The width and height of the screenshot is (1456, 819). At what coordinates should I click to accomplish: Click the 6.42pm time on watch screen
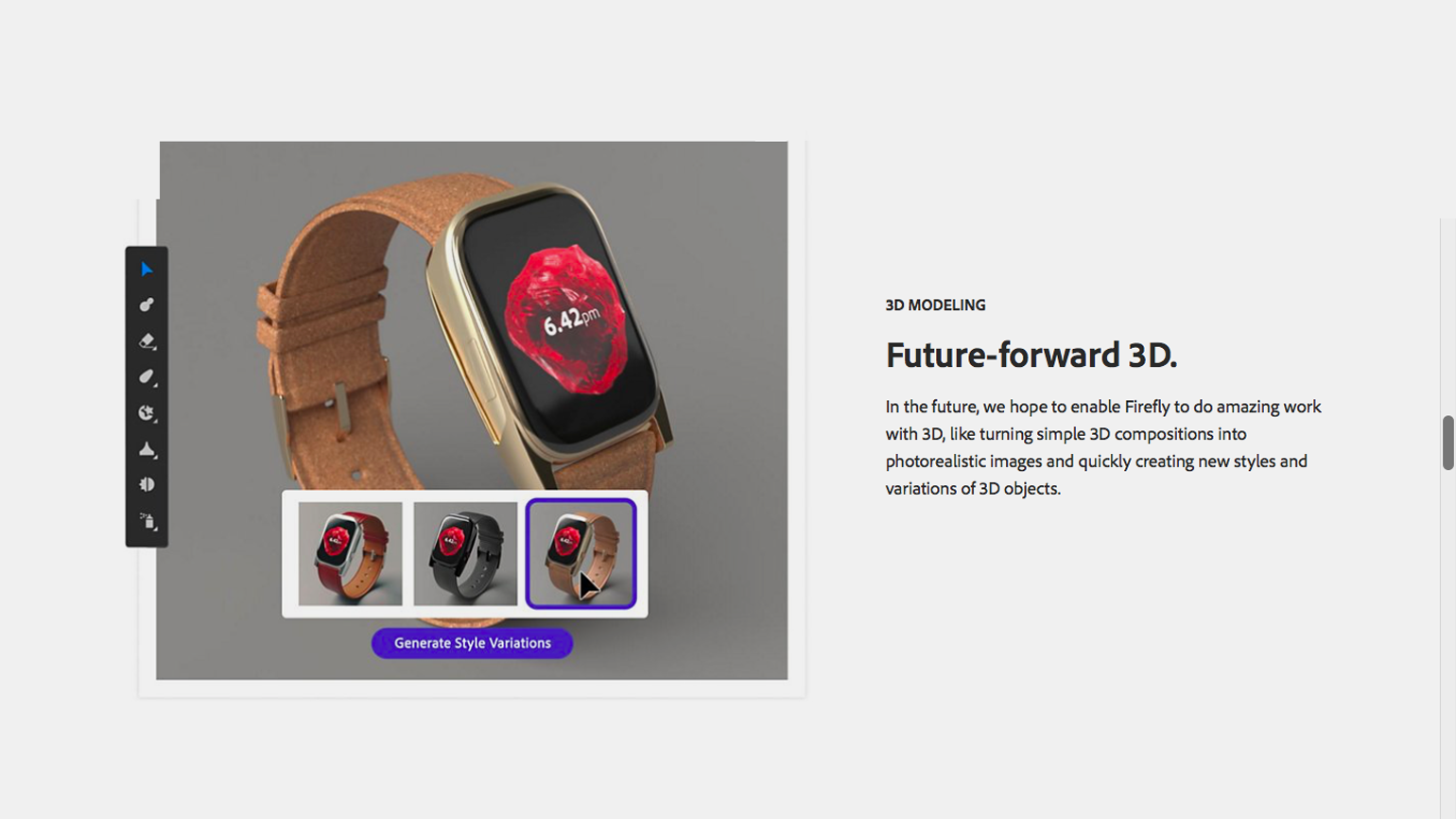571,320
